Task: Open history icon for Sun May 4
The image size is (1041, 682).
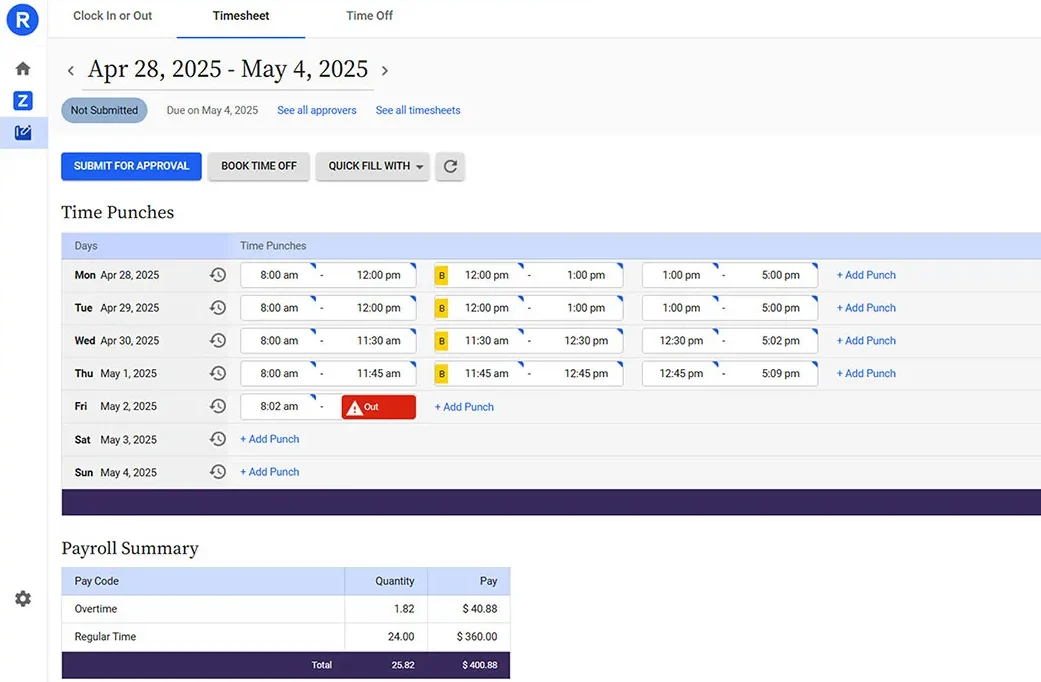Action: pyautogui.click(x=217, y=472)
